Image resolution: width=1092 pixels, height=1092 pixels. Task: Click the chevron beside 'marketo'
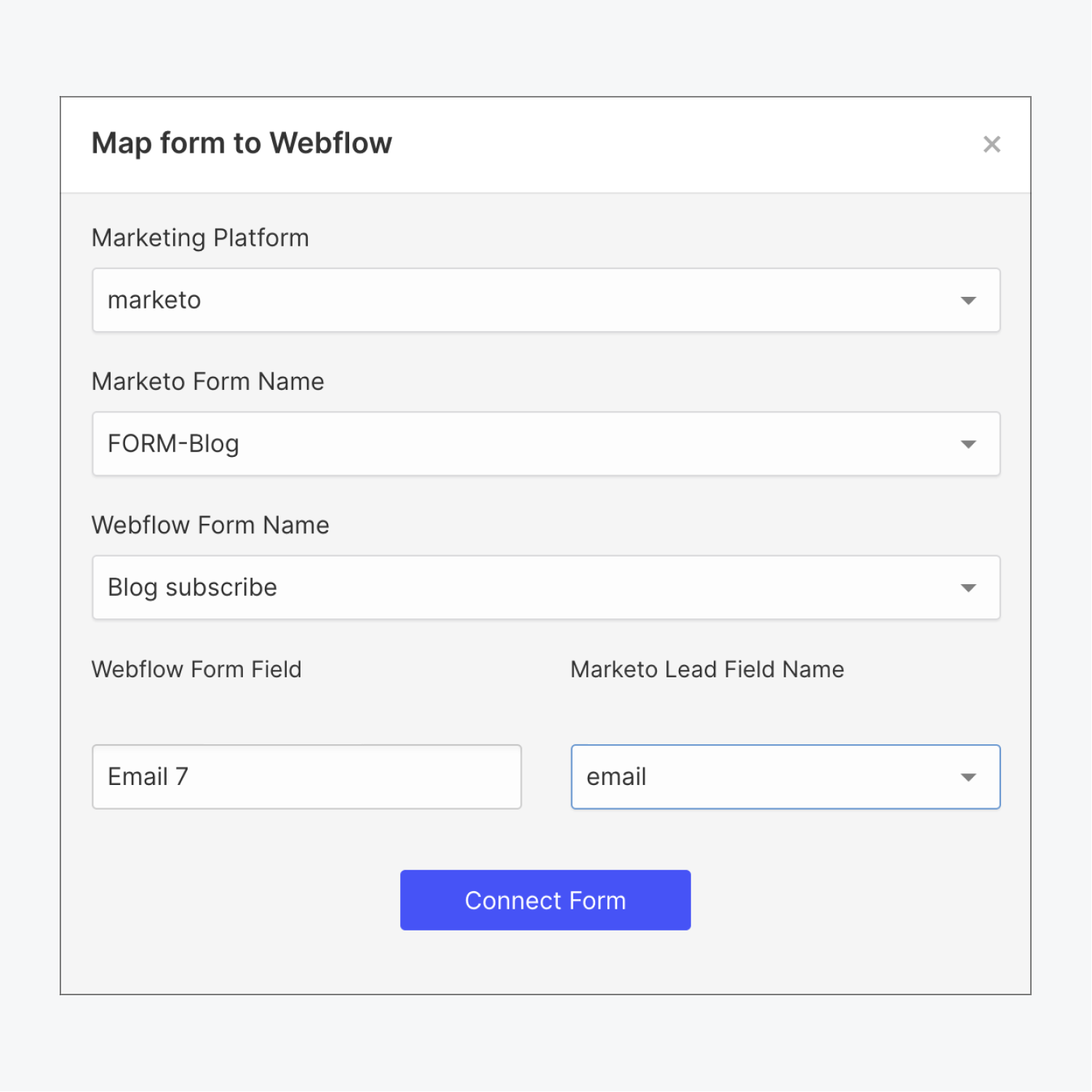pyautogui.click(x=968, y=300)
